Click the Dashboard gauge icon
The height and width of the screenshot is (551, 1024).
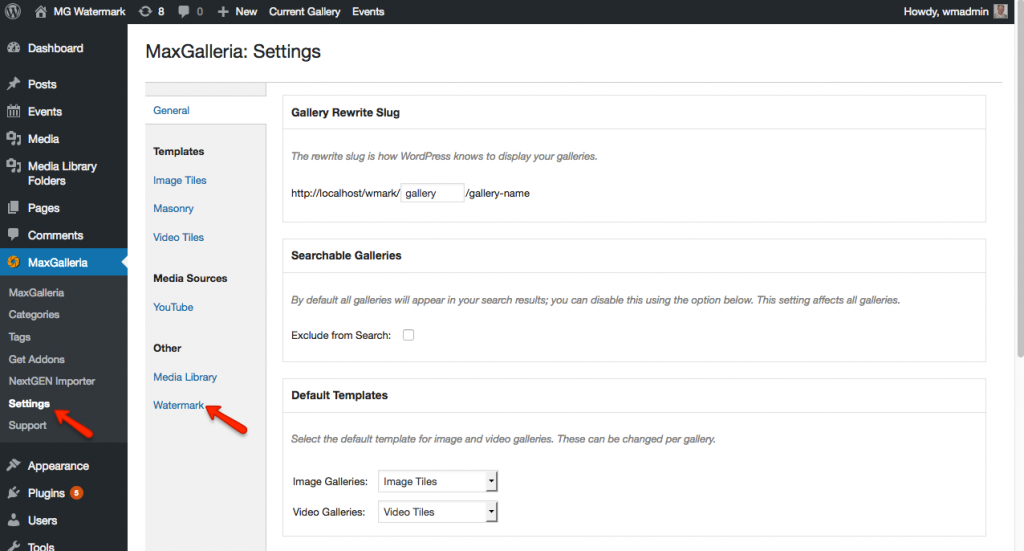pos(14,48)
